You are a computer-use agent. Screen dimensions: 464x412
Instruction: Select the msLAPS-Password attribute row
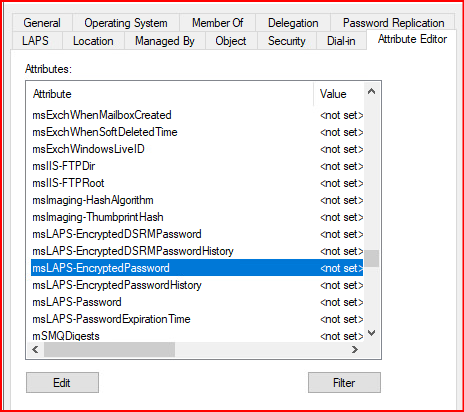[197, 302]
